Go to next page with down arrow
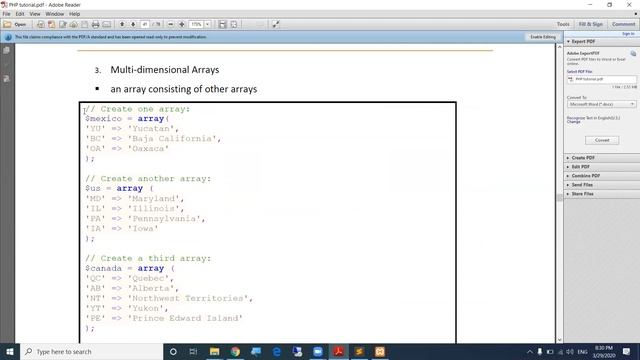This screenshot has width=640, height=360. click(x=133, y=24)
